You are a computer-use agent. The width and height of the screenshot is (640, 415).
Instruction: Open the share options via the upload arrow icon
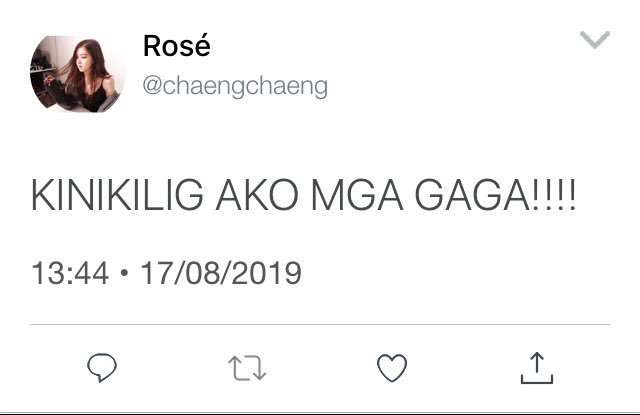(537, 368)
